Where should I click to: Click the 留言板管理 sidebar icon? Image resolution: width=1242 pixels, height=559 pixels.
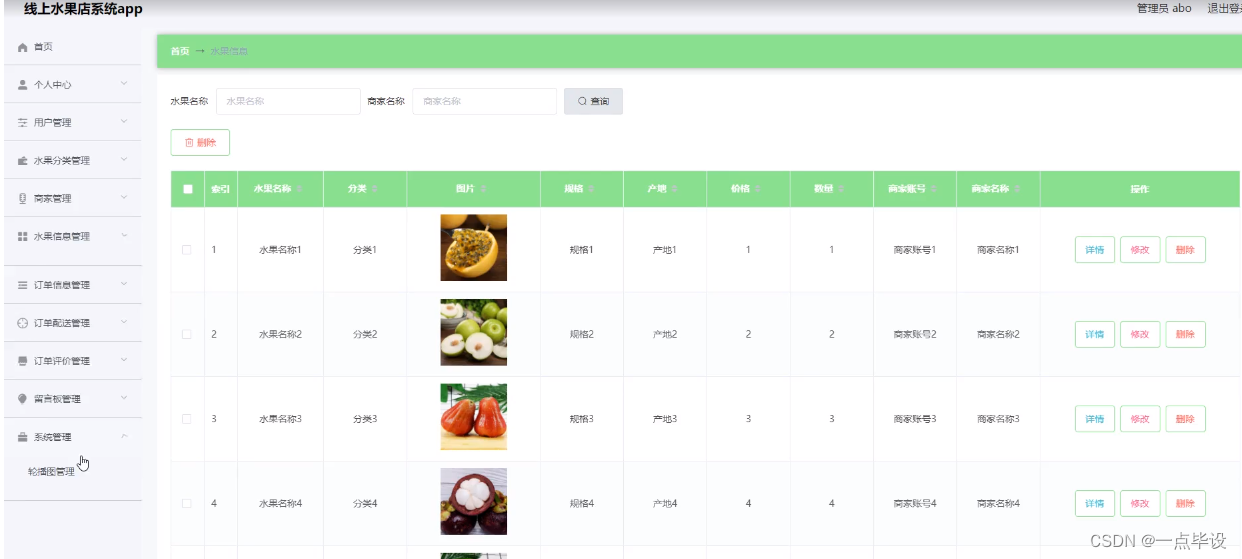(23, 399)
